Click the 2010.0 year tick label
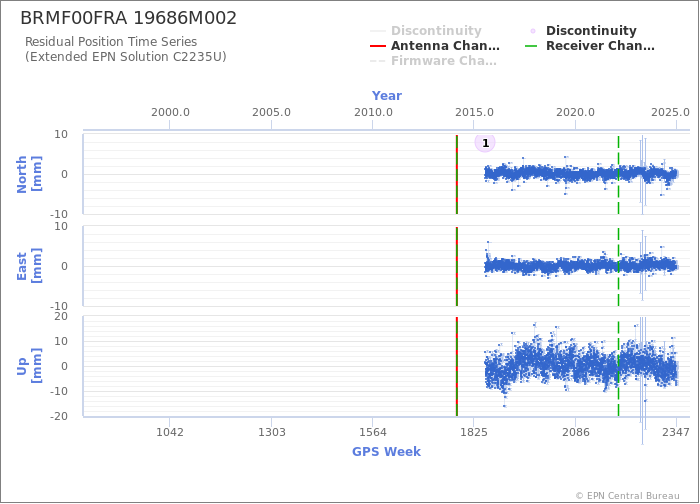The image size is (700, 504). click(x=373, y=112)
